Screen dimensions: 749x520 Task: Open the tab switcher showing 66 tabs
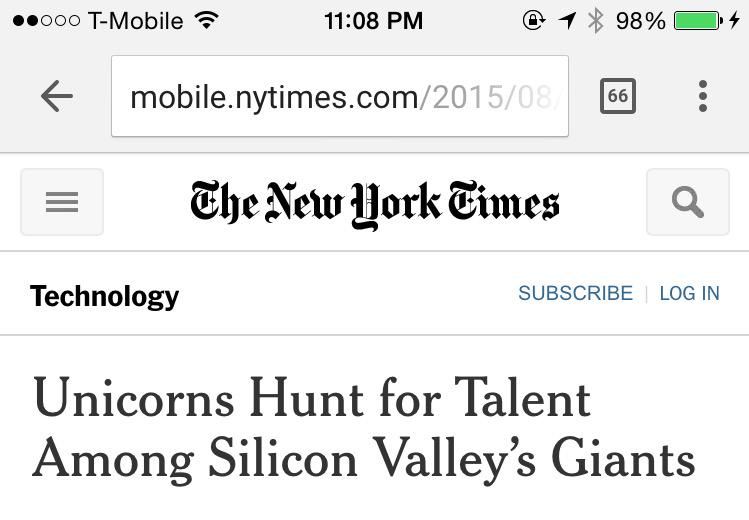pos(617,96)
